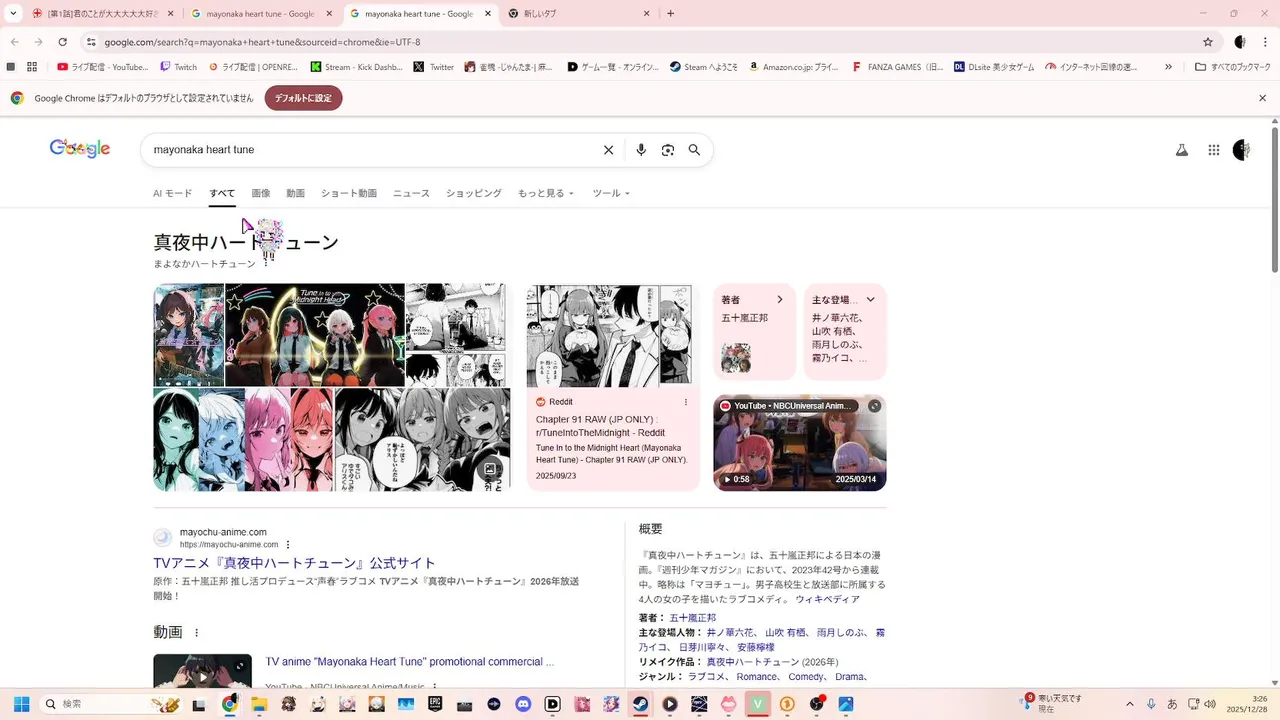This screenshot has width=1280, height=720.
Task: Open Steam from the taskbar
Action: point(641,704)
